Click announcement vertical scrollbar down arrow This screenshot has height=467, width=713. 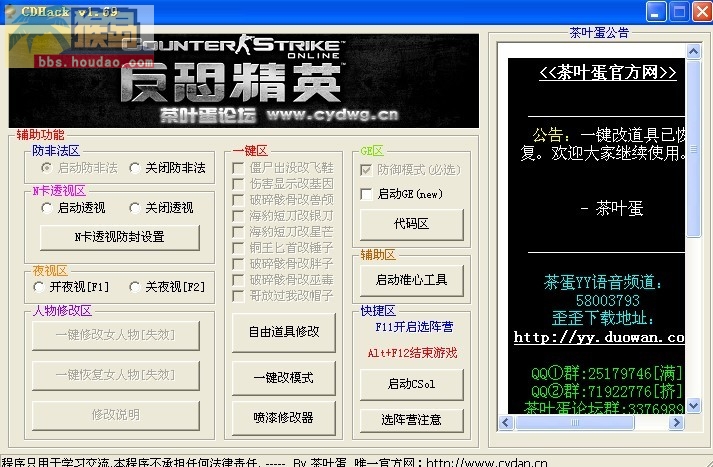pos(693,406)
